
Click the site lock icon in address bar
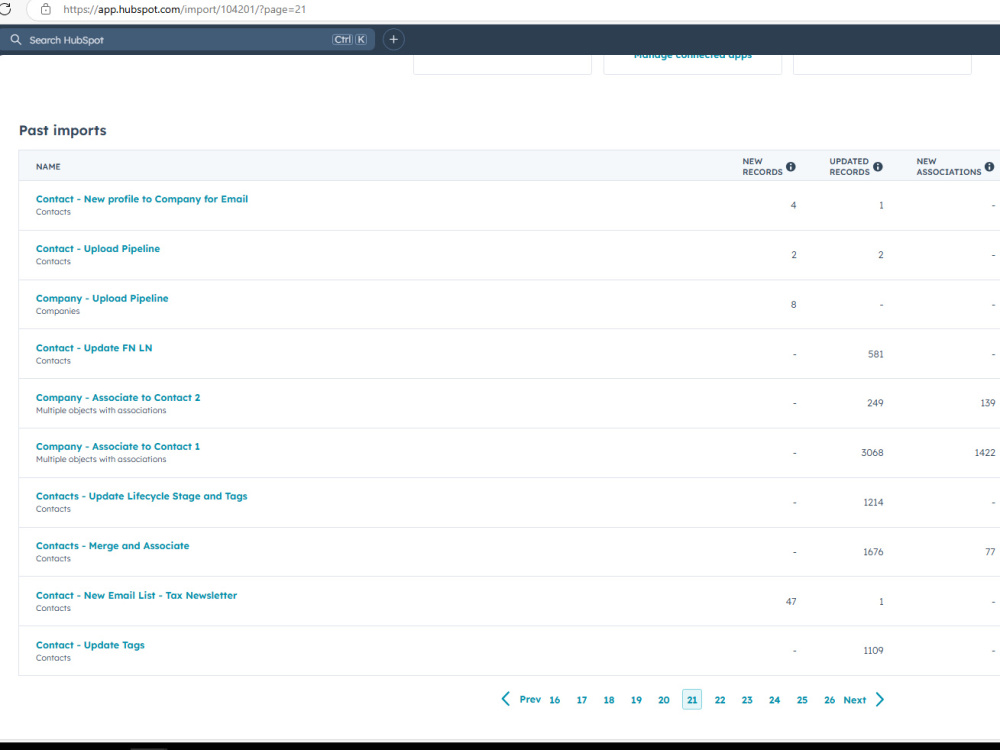tap(45, 10)
